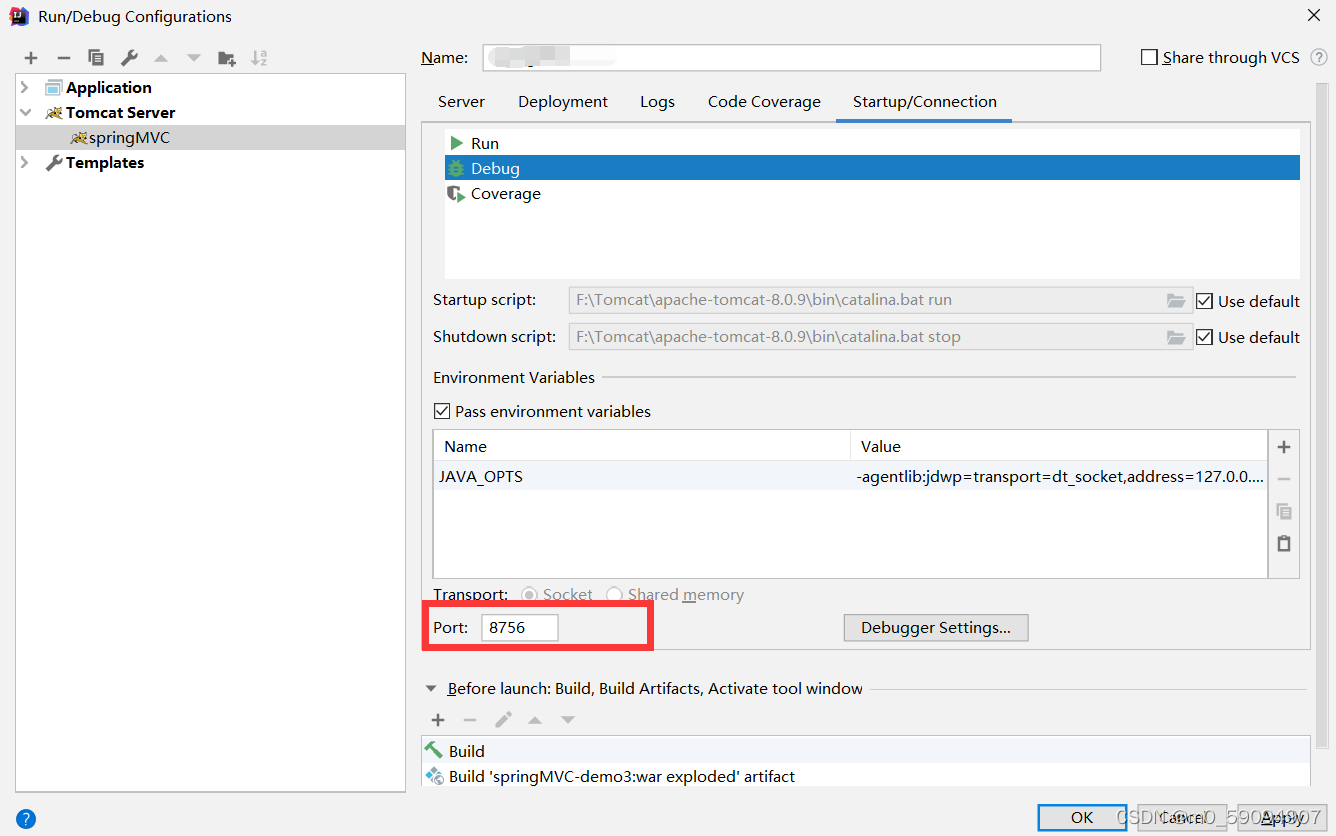Remove the JAVA_OPTS variable
Screen dimensions: 1336x836
[1284, 479]
